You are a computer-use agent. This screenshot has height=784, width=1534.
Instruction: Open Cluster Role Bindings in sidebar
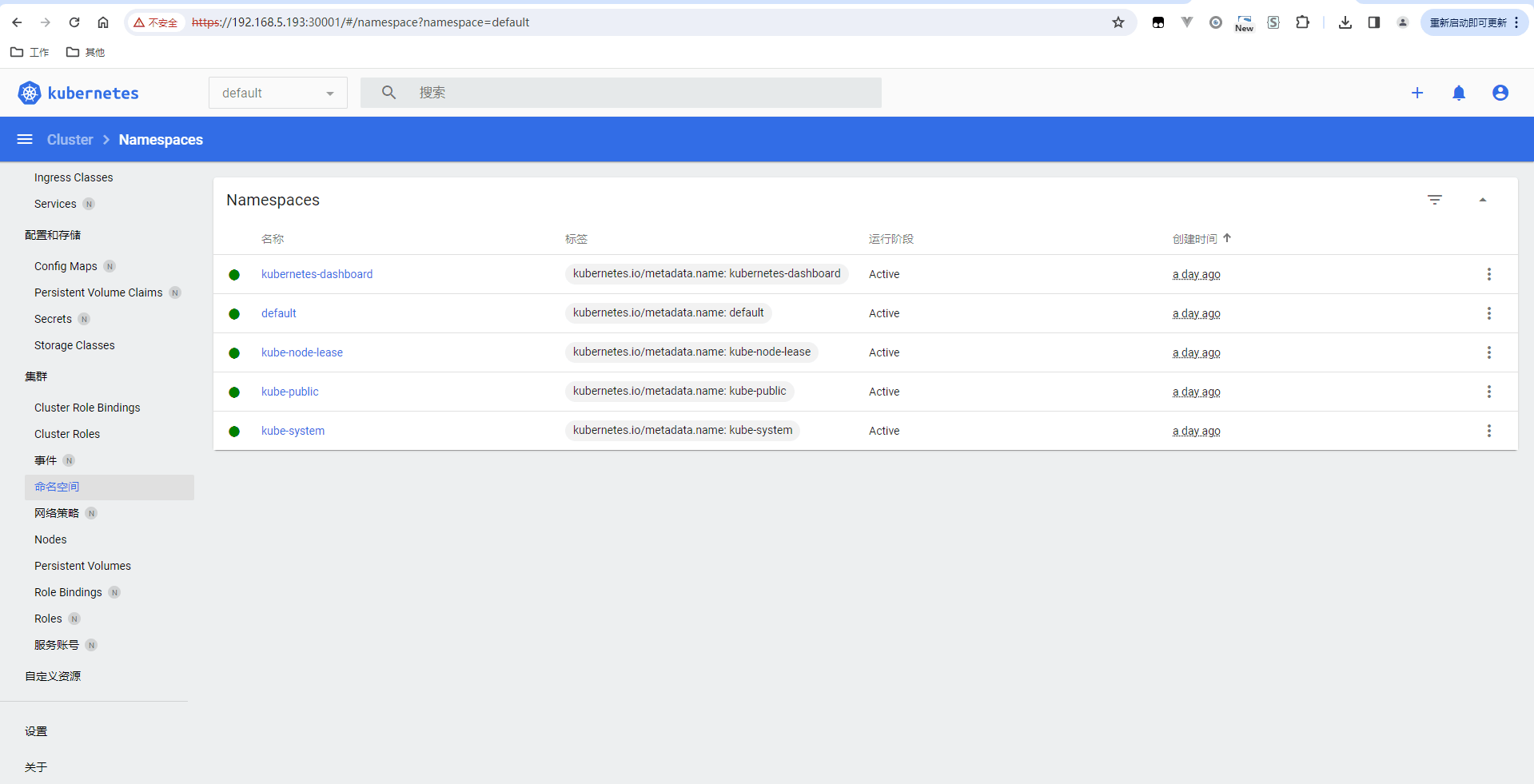(x=87, y=408)
